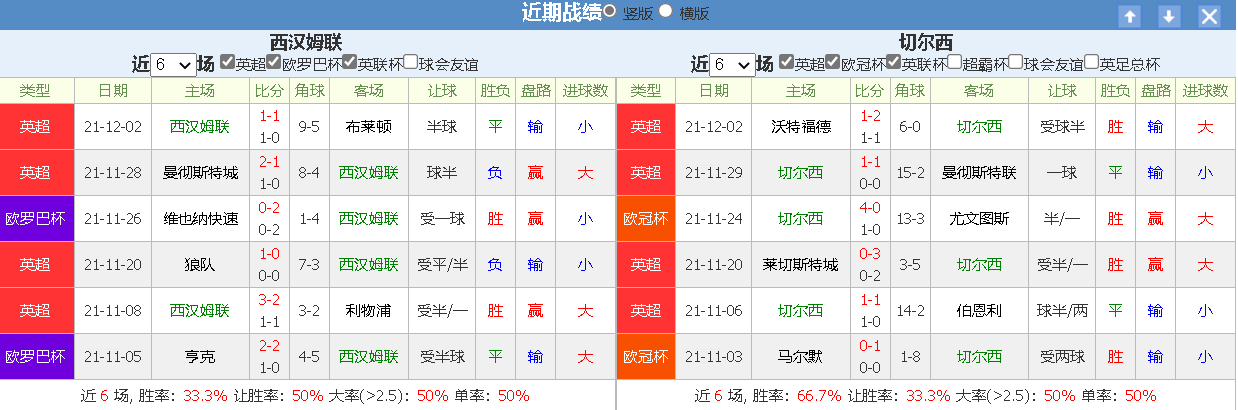Select the 竖版 radio button
Viewport: 1238px width, 410px height.
611,11
